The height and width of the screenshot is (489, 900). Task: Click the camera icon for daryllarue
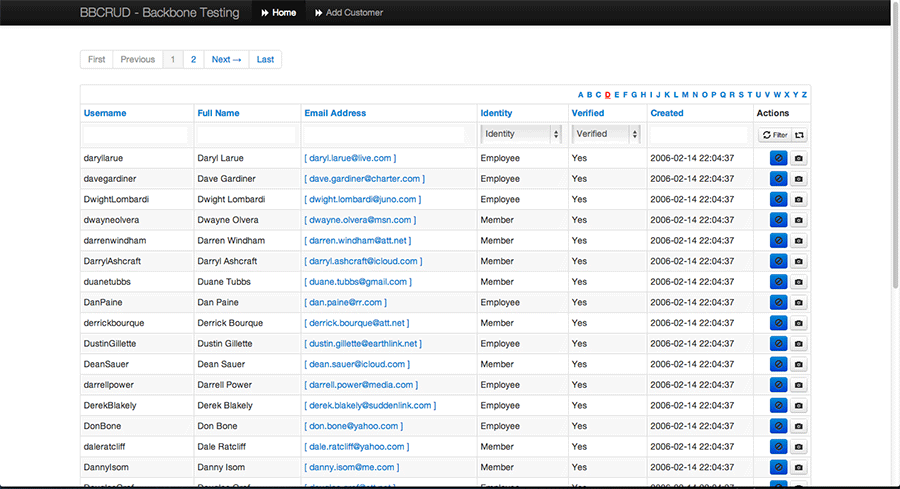click(798, 158)
